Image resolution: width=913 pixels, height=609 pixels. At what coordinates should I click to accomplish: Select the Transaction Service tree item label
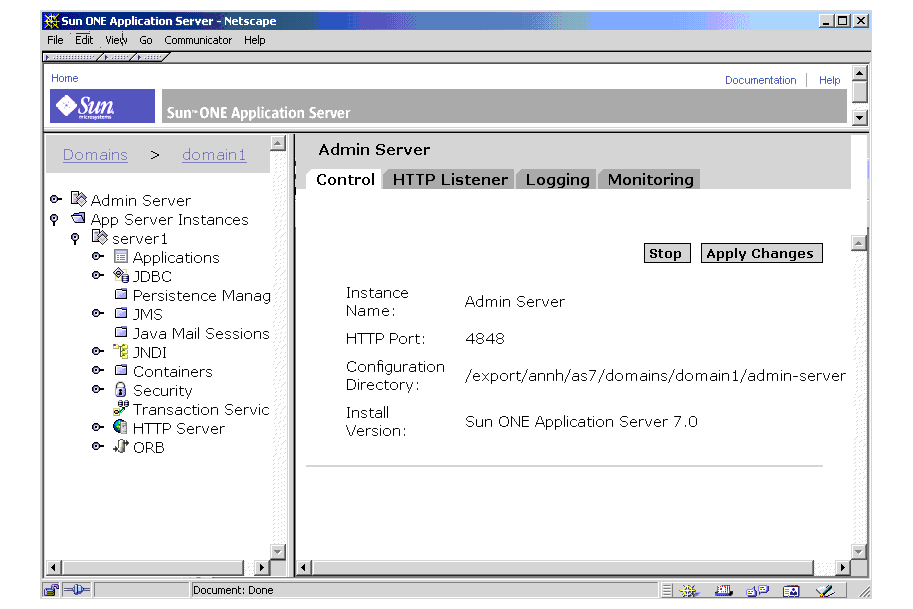[x=201, y=409]
